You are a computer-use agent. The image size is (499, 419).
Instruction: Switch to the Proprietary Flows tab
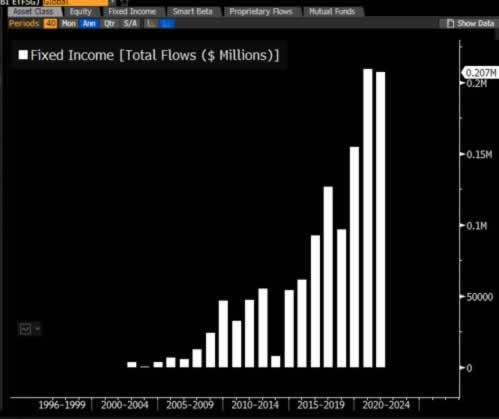[x=261, y=12]
